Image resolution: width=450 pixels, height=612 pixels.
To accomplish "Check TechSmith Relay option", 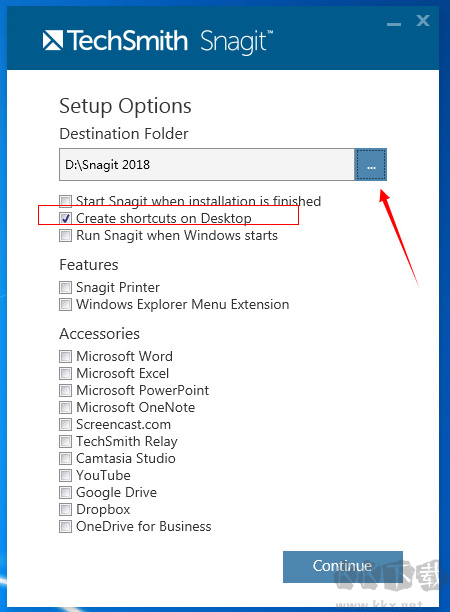I will [x=66, y=441].
